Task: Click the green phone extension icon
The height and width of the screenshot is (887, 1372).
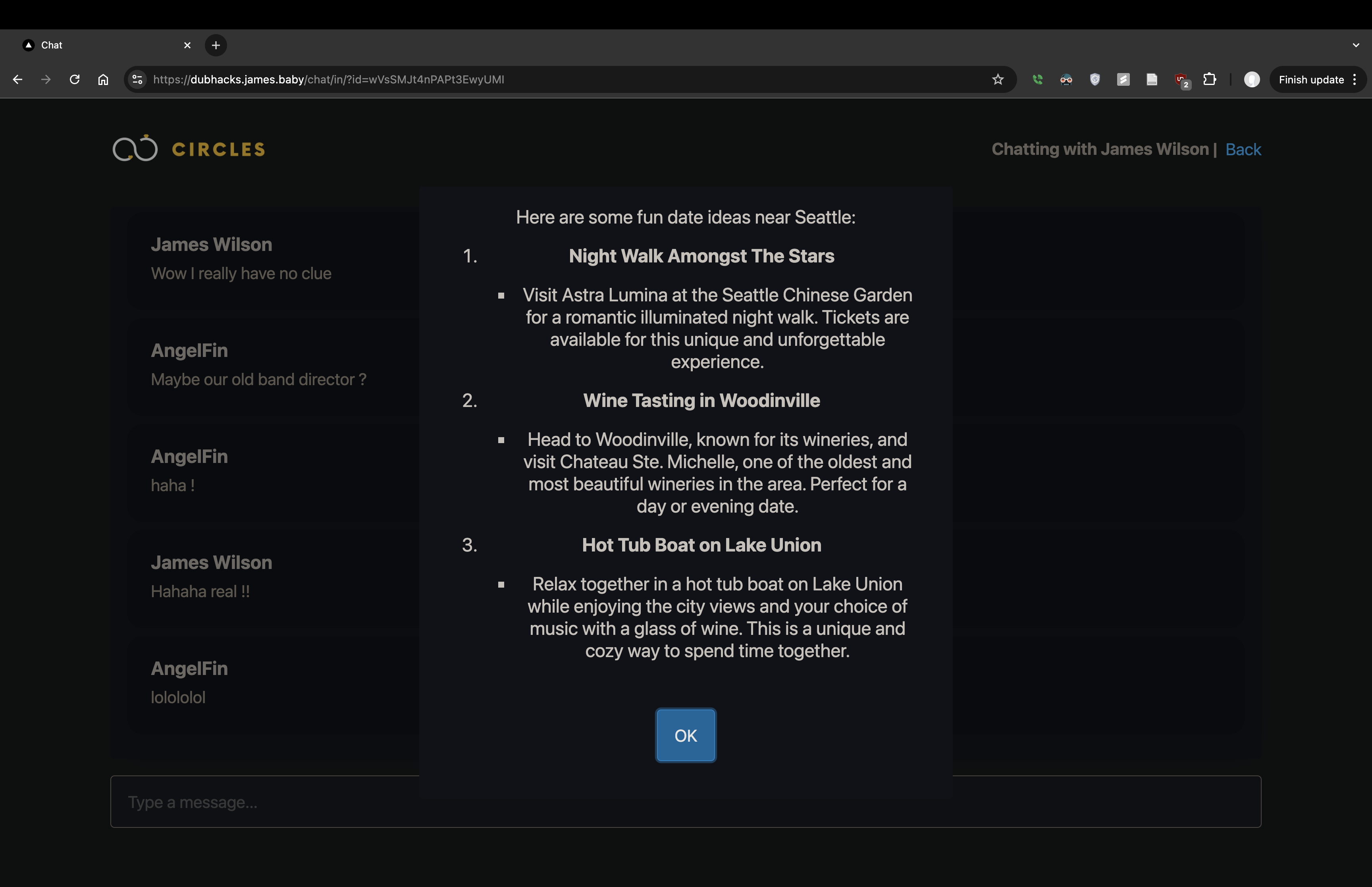Action: point(1037,79)
